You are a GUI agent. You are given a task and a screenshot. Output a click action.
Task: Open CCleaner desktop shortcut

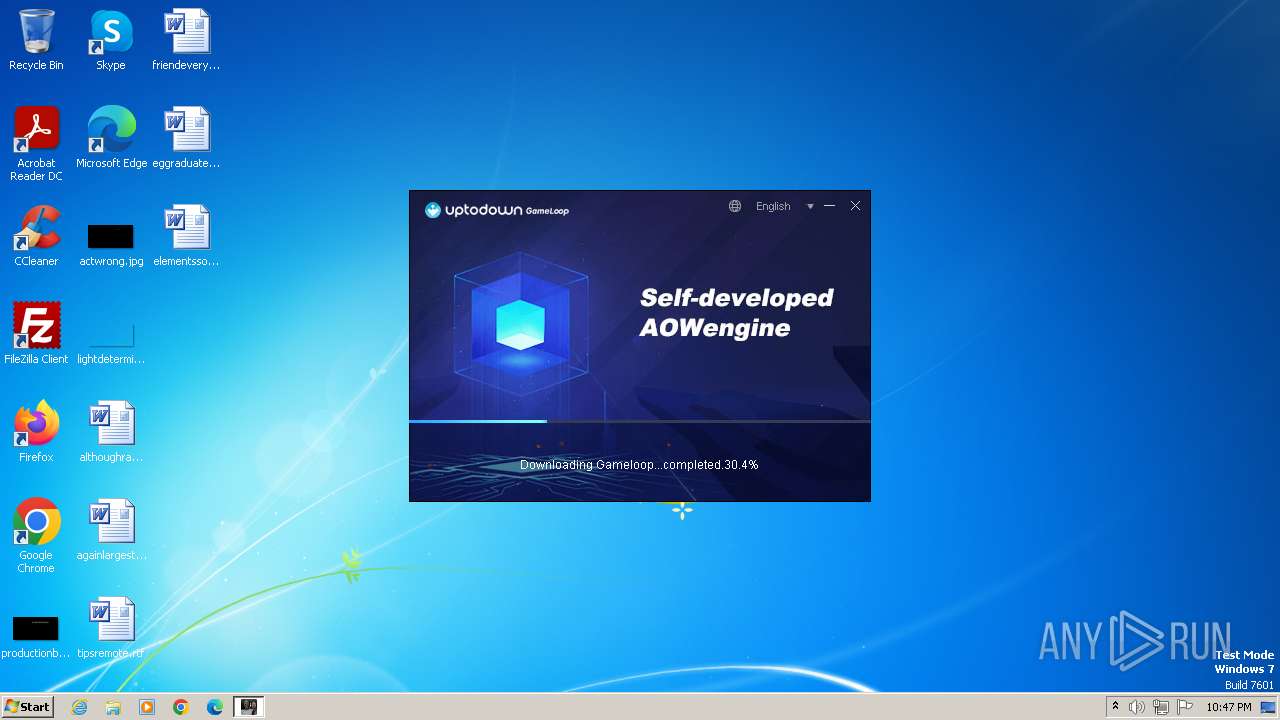[x=36, y=236]
